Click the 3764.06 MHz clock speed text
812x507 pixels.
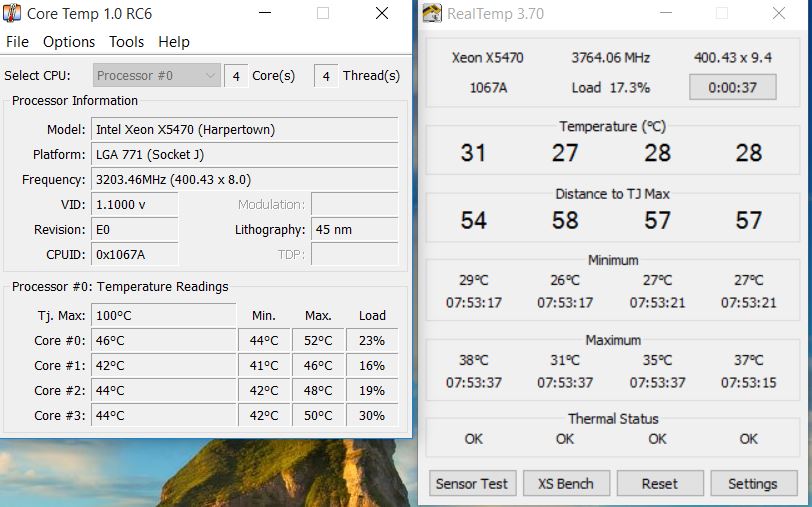pos(611,57)
